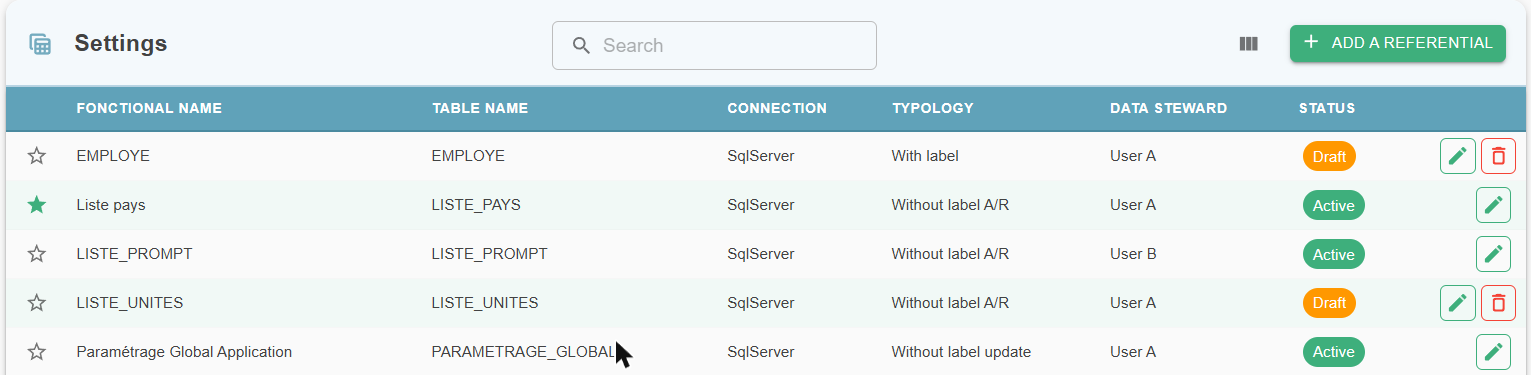This screenshot has width=1531, height=375.
Task: Edit the LISTE_UNITES referential with pencil icon
Action: (1458, 303)
